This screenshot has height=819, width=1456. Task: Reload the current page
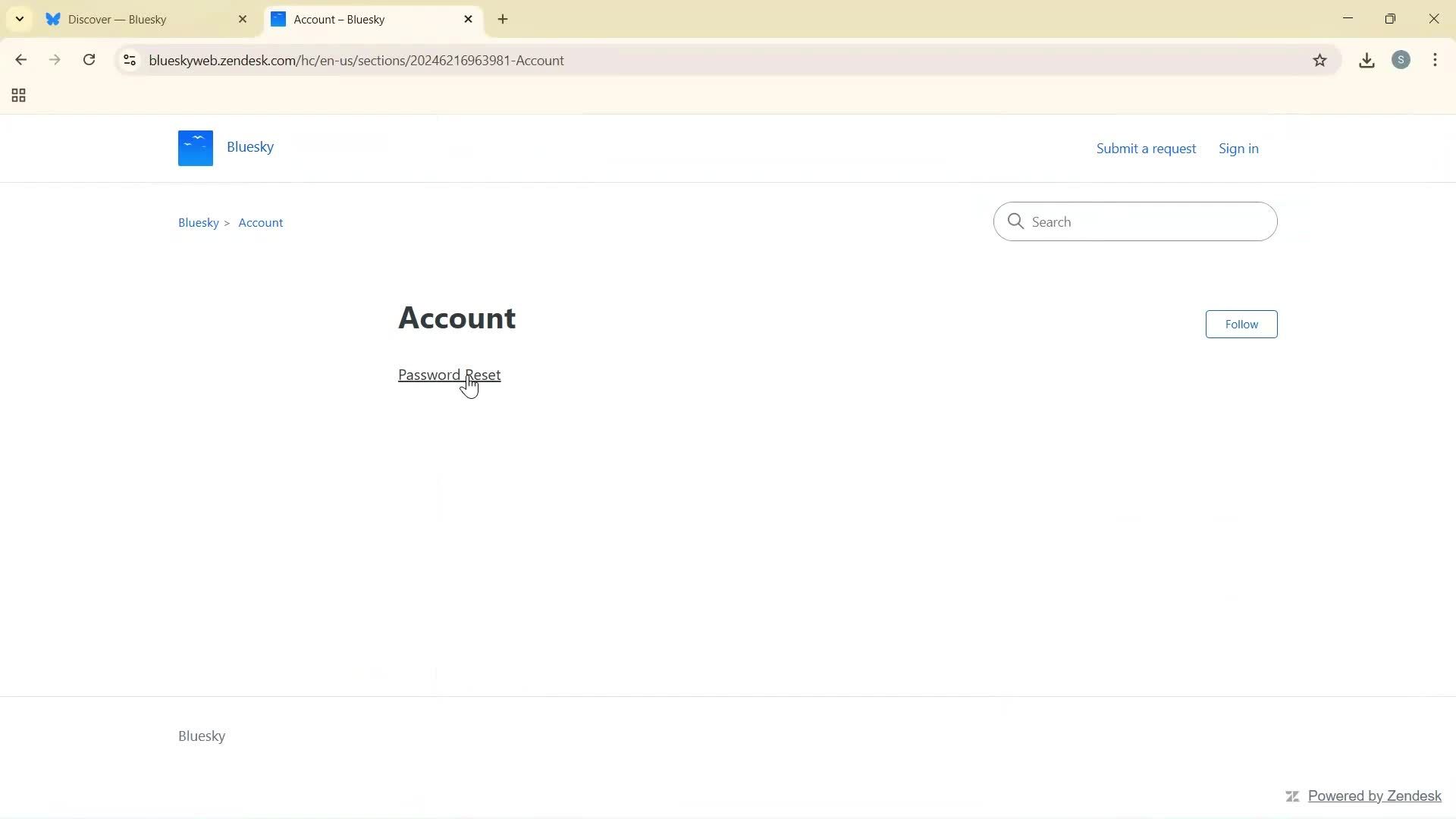pos(89,60)
